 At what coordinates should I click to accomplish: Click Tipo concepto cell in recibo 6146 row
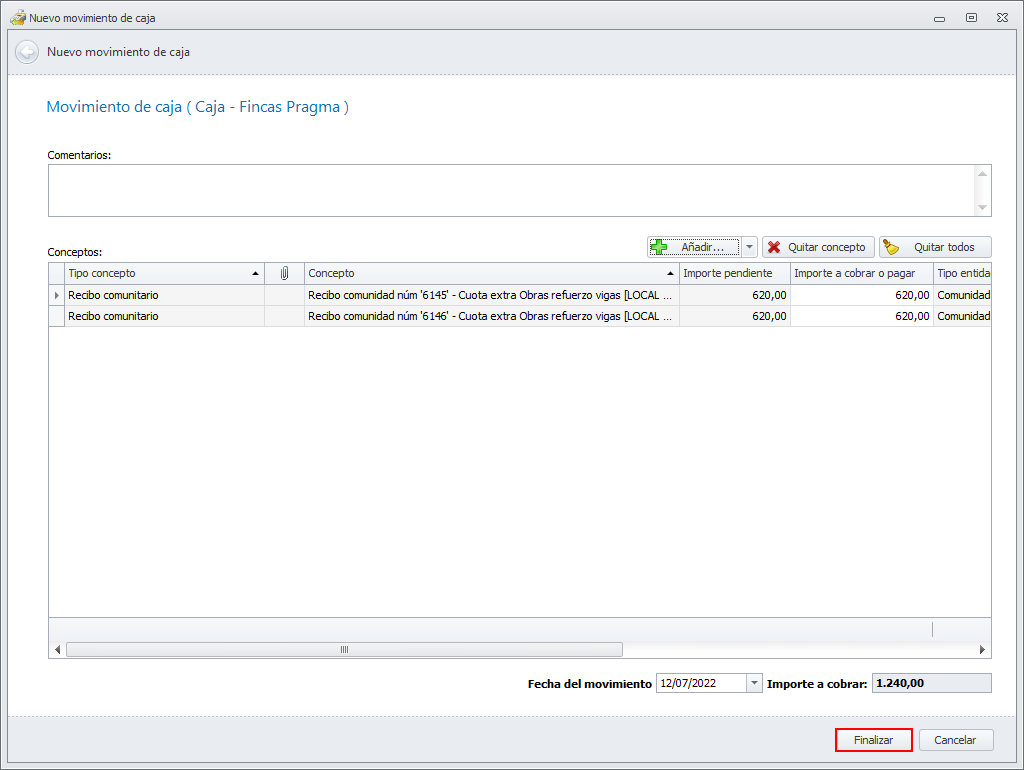165,316
